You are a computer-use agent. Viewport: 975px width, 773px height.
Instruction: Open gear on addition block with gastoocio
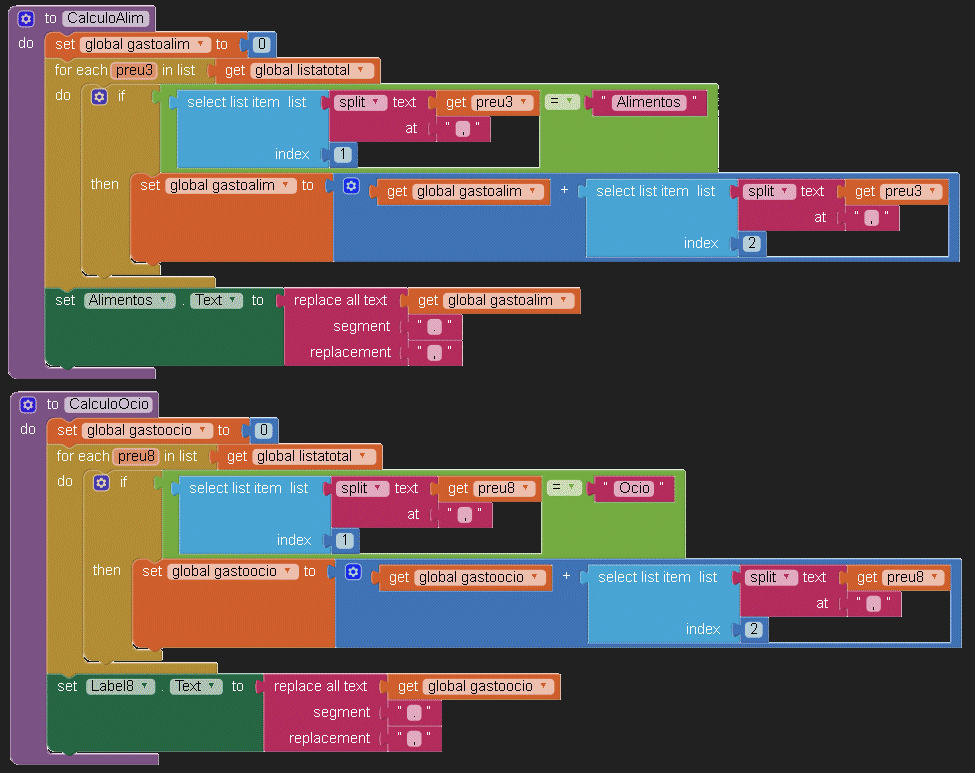coord(353,572)
